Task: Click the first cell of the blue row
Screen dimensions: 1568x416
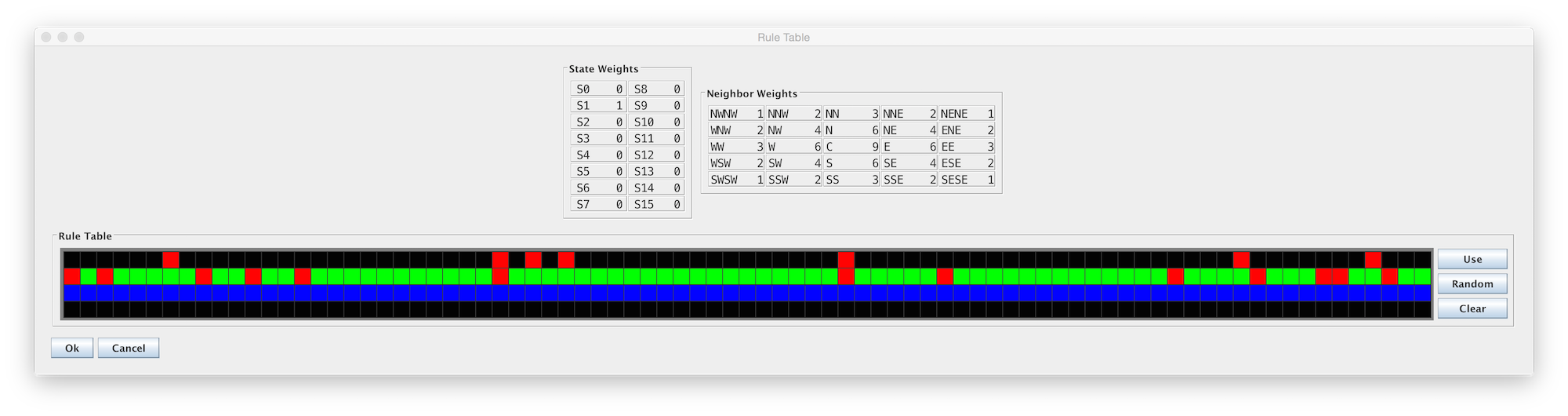Action: (72, 293)
